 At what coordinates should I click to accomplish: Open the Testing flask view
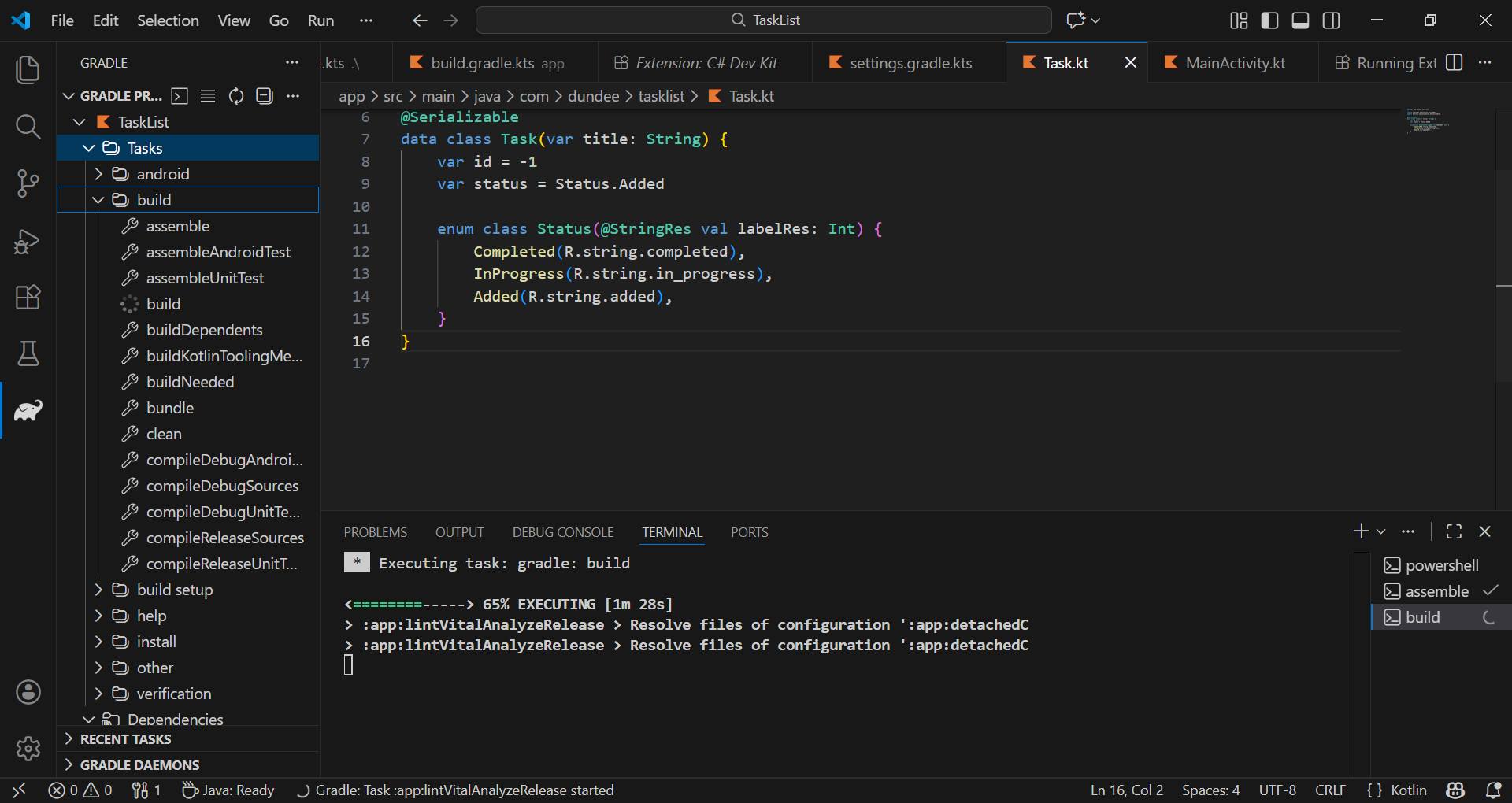(28, 353)
